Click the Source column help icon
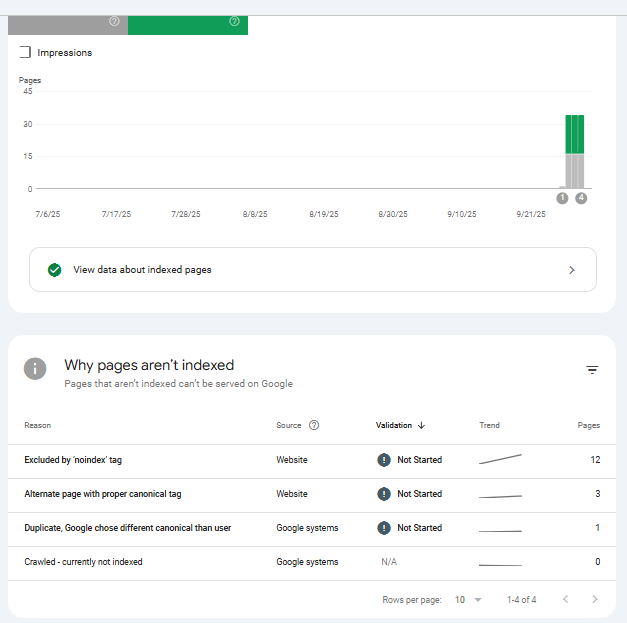 click(314, 425)
